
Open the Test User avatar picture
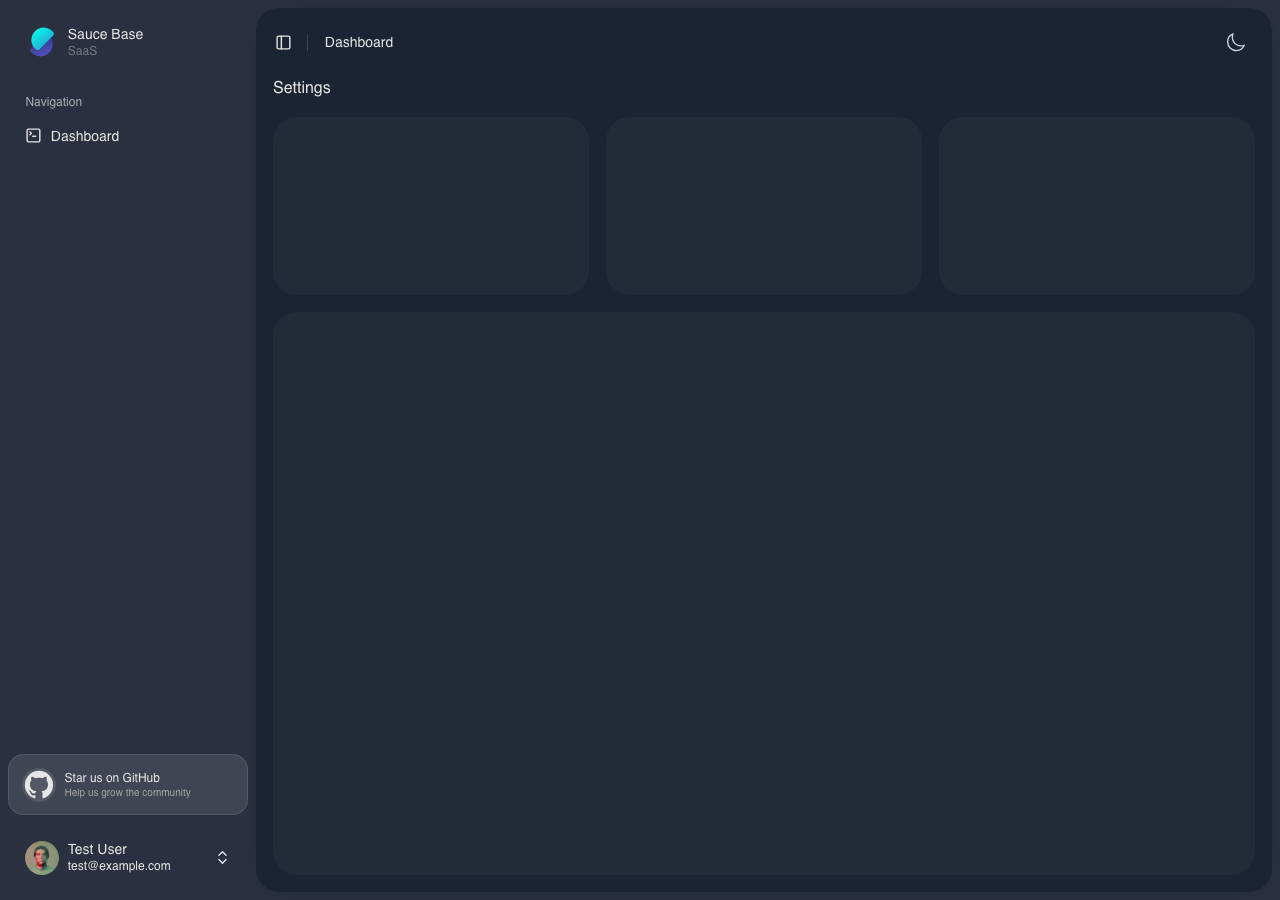tap(42, 857)
